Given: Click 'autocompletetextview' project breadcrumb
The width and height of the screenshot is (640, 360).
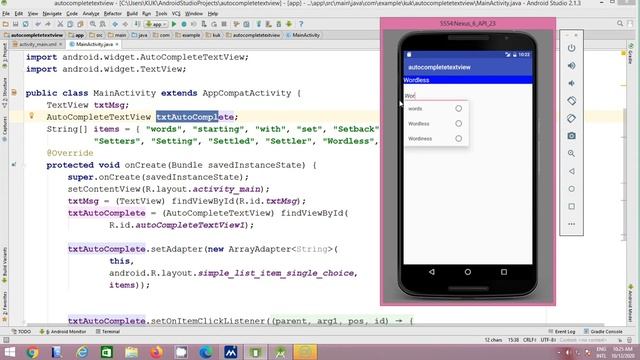Looking at the screenshot, I should [x=33, y=35].
